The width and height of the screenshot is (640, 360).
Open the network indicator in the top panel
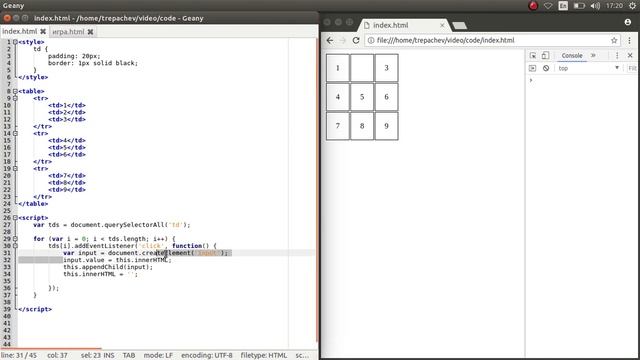(548, 6)
